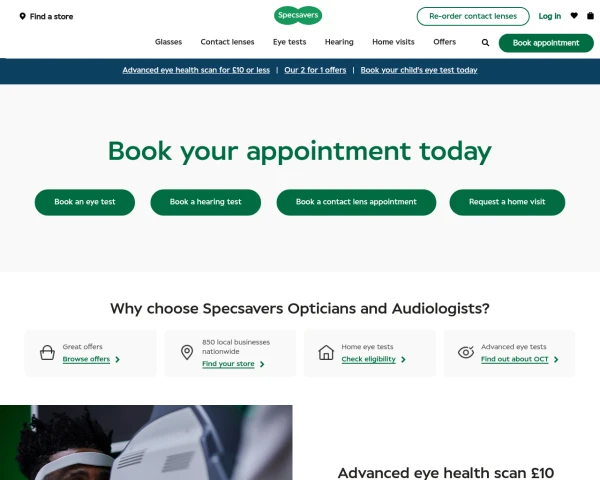Click the Specsavers logo
The width and height of the screenshot is (600, 480).
pos(298,16)
